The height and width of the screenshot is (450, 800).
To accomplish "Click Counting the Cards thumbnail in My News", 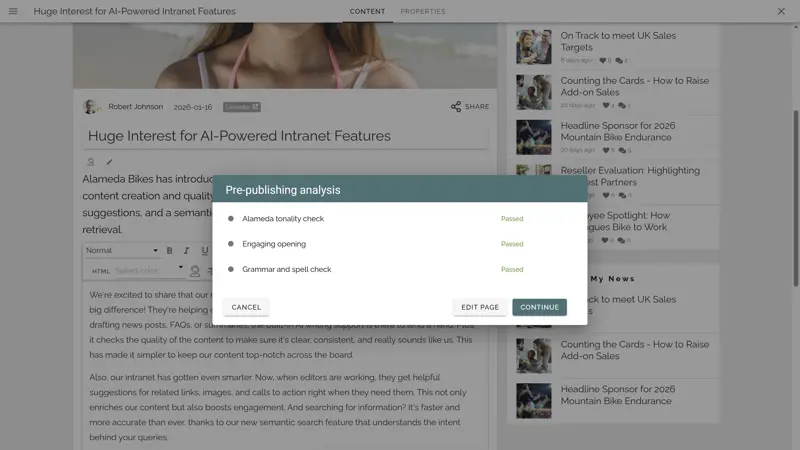I will tap(534, 356).
